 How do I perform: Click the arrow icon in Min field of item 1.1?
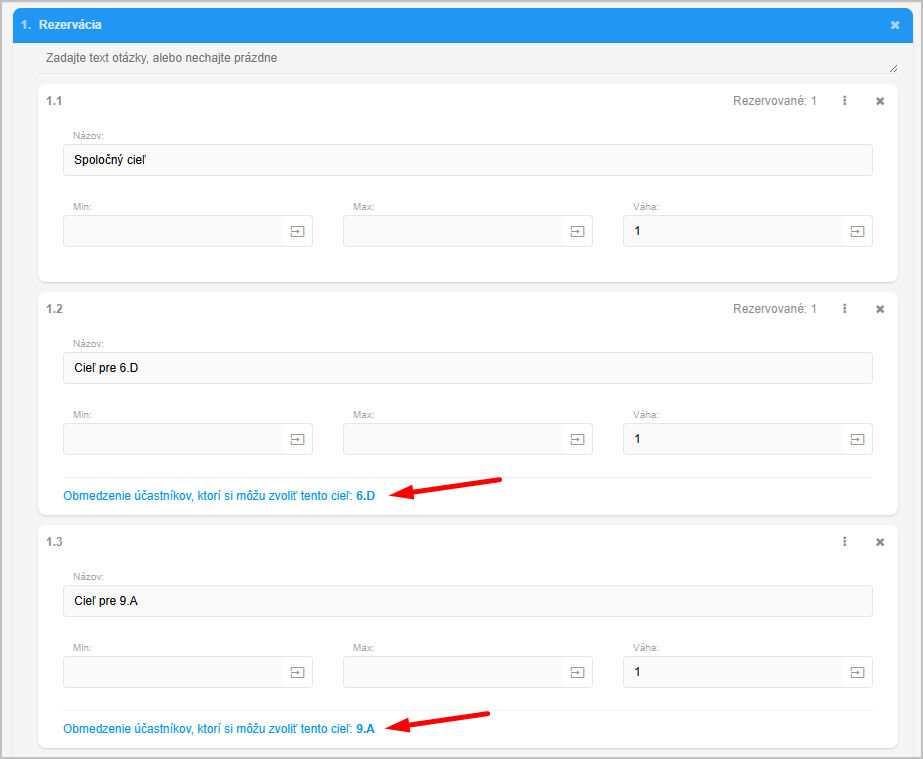297,231
